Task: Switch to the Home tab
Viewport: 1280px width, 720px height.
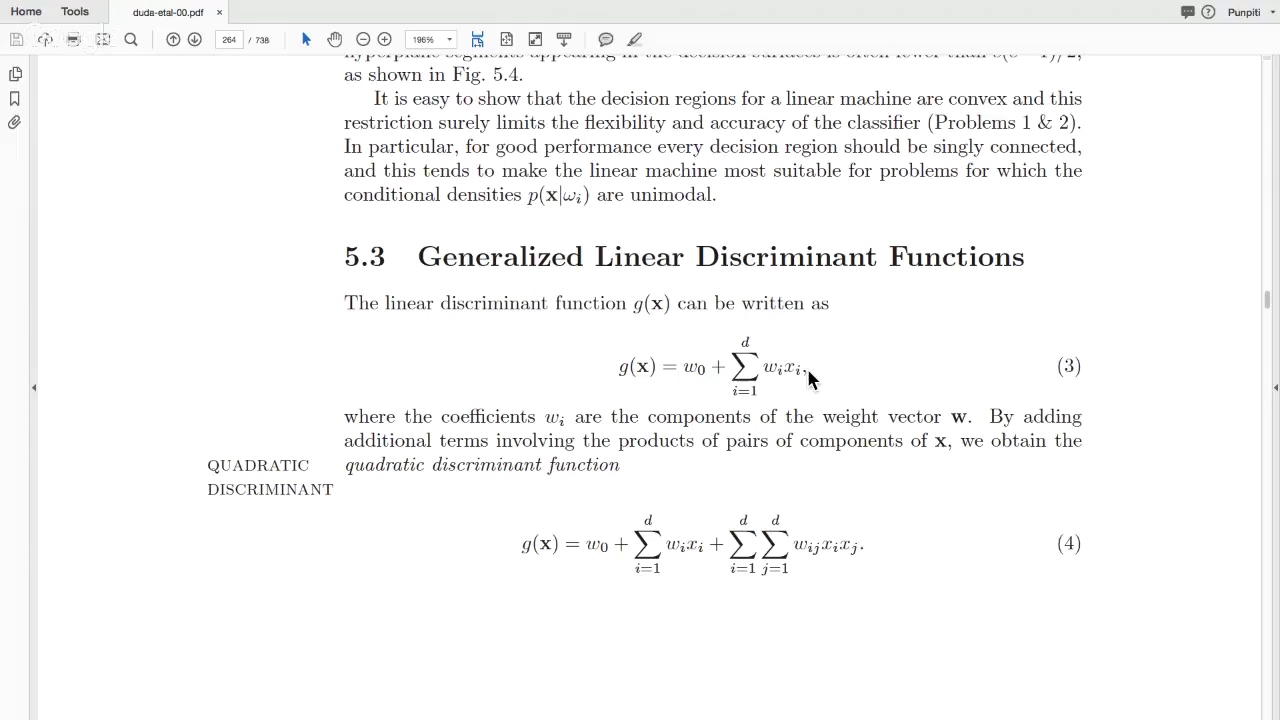Action: click(x=26, y=12)
